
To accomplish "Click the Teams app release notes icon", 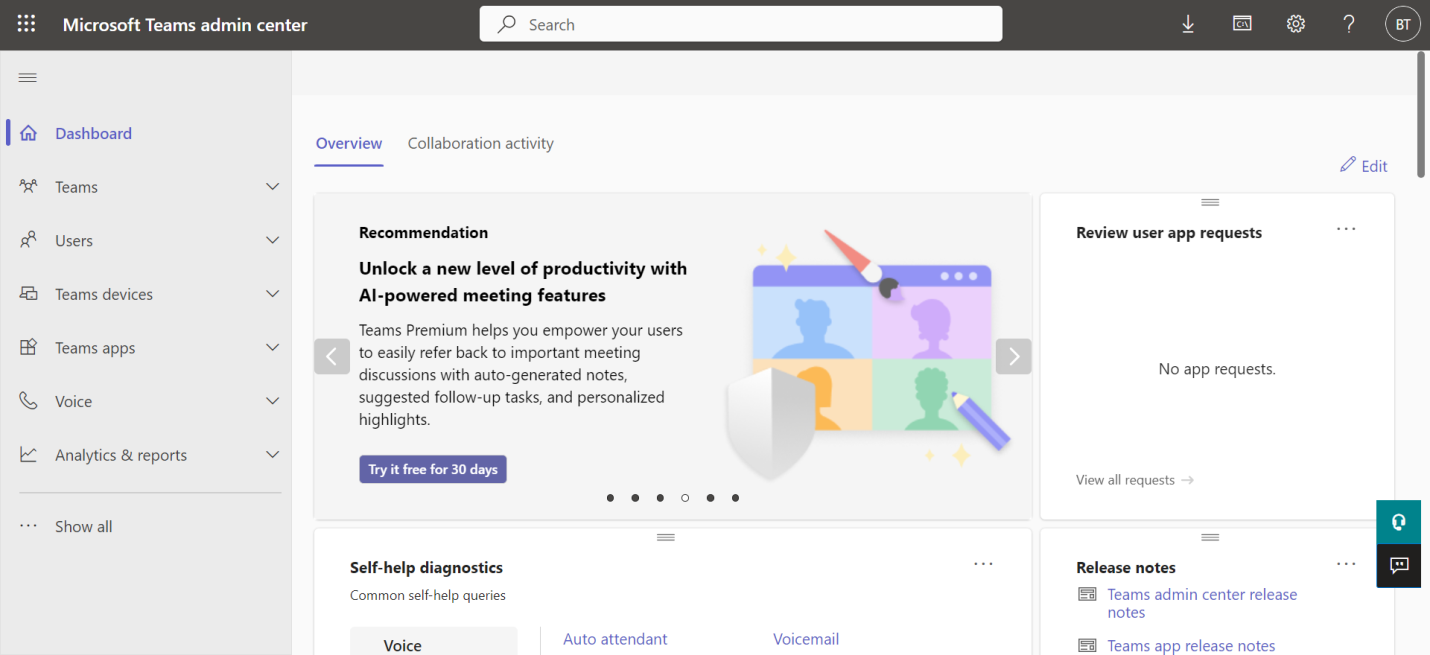I will 1087,645.
